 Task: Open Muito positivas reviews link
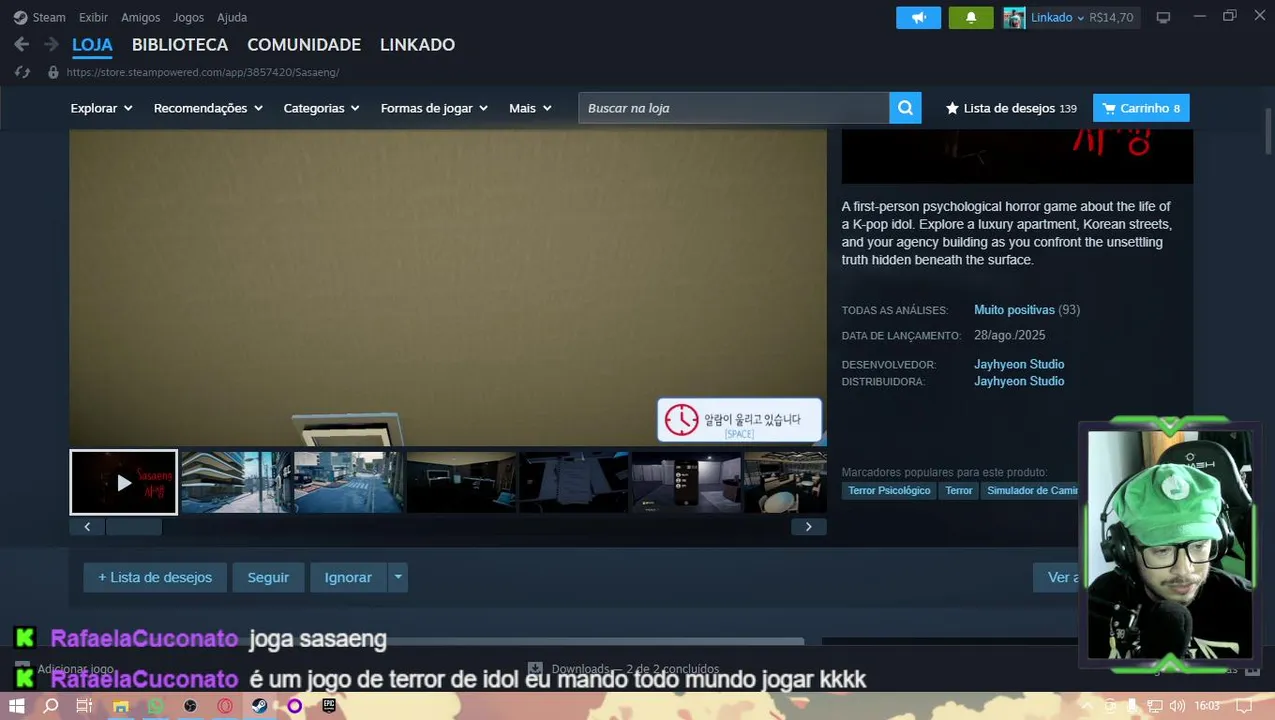[1014, 310]
